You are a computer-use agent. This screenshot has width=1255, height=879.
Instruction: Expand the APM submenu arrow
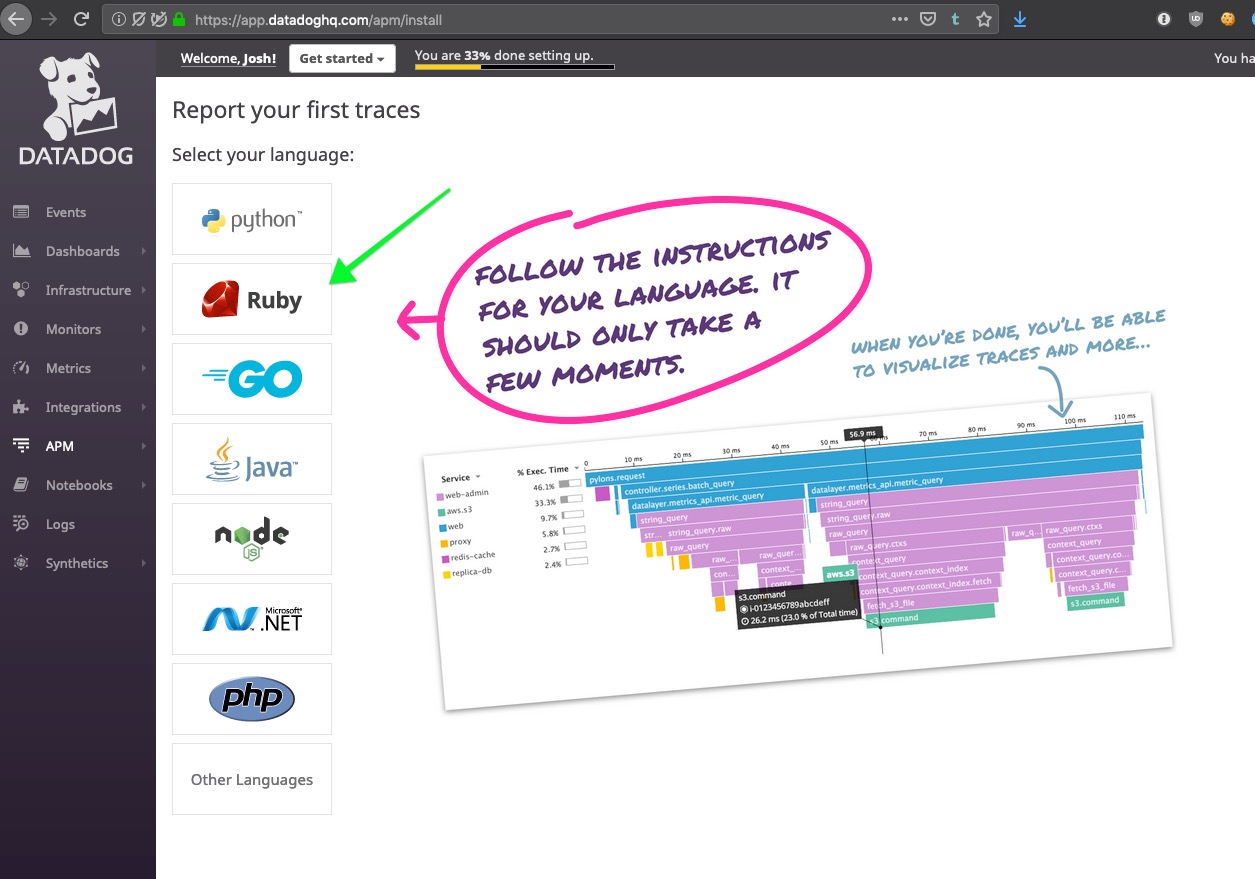coord(144,446)
